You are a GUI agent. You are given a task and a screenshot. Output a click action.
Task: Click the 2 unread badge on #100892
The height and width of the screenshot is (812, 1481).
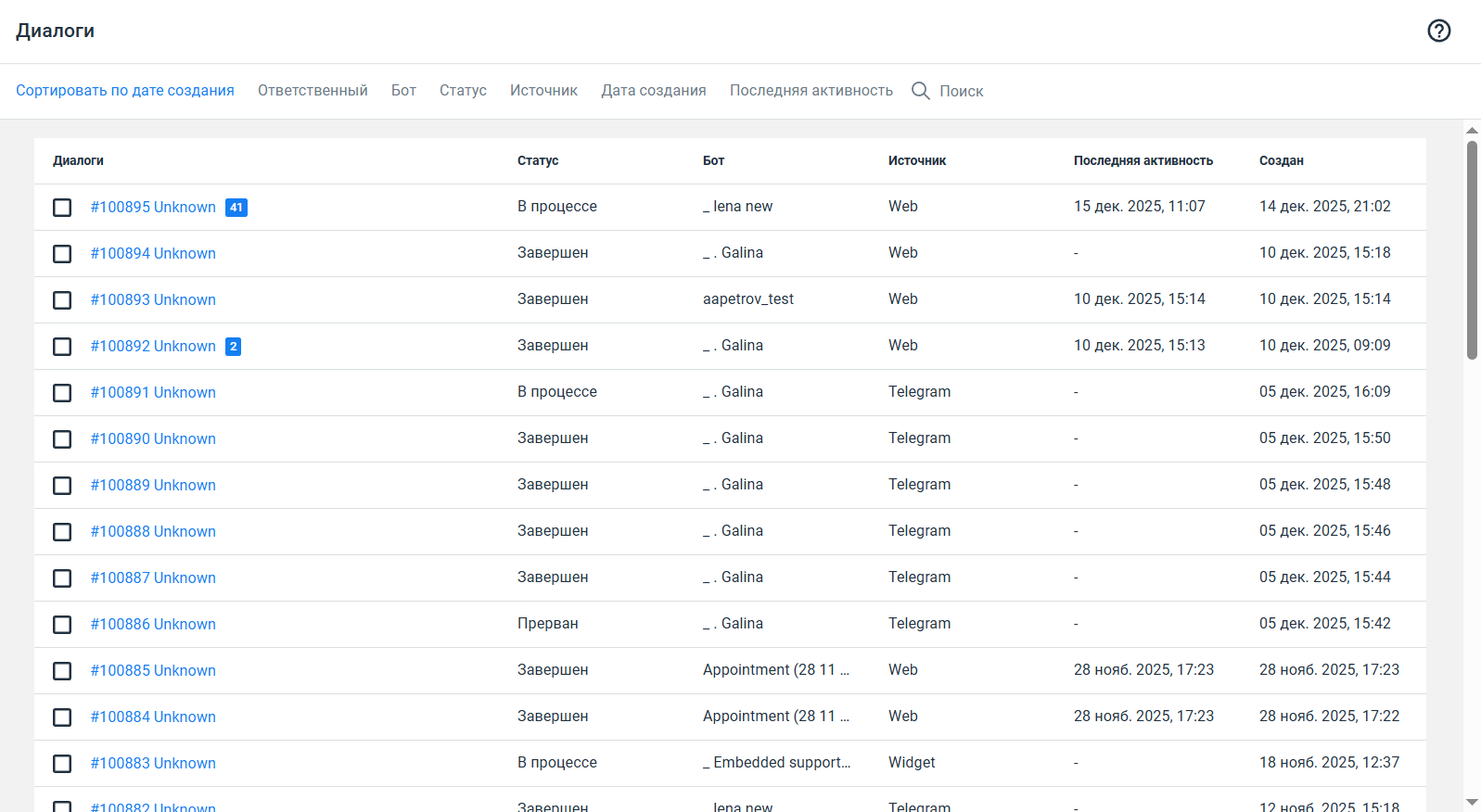[233, 347]
